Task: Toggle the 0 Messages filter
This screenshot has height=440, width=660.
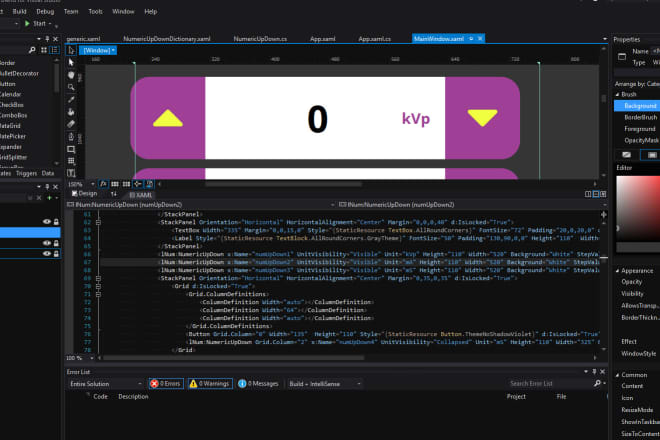Action: pyautogui.click(x=258, y=384)
